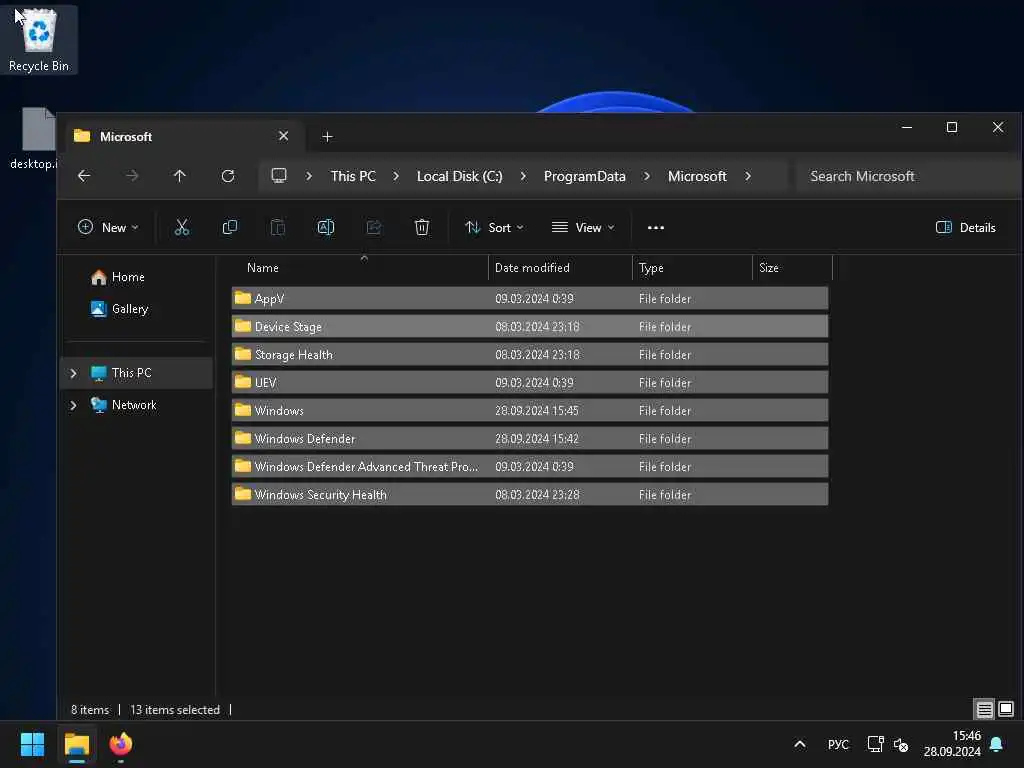1024x768 pixels.
Task: Click the Copy icon in toolbar
Action: [230, 227]
